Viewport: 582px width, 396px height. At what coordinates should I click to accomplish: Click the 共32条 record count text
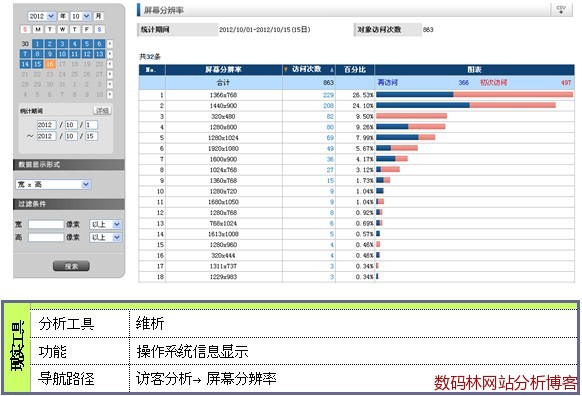150,57
